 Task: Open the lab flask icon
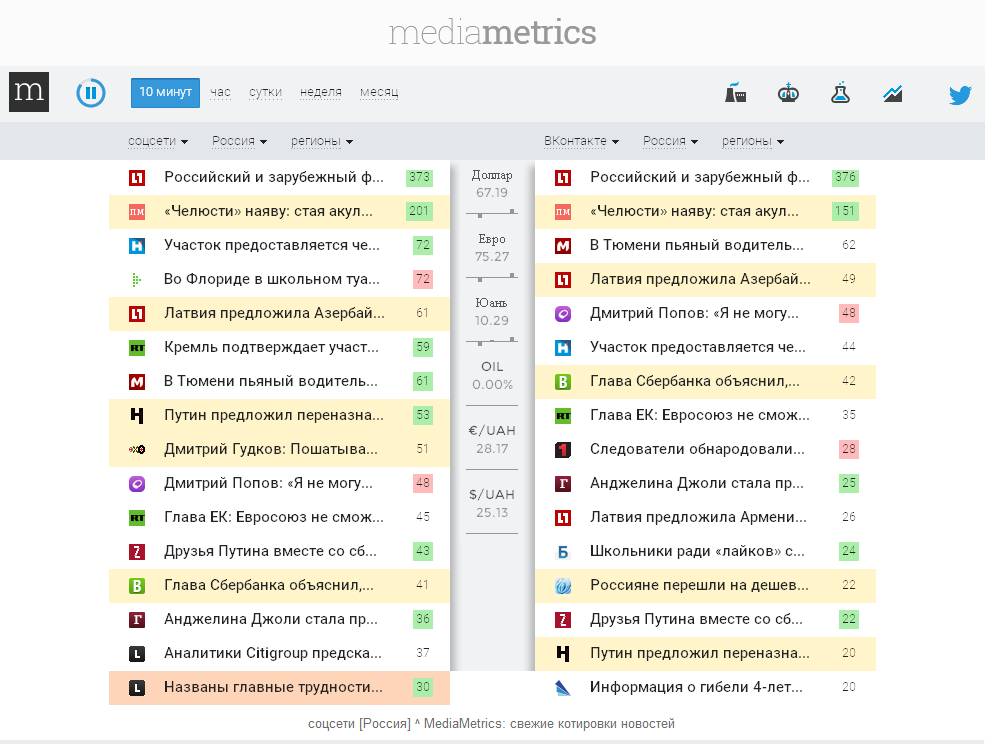(840, 92)
